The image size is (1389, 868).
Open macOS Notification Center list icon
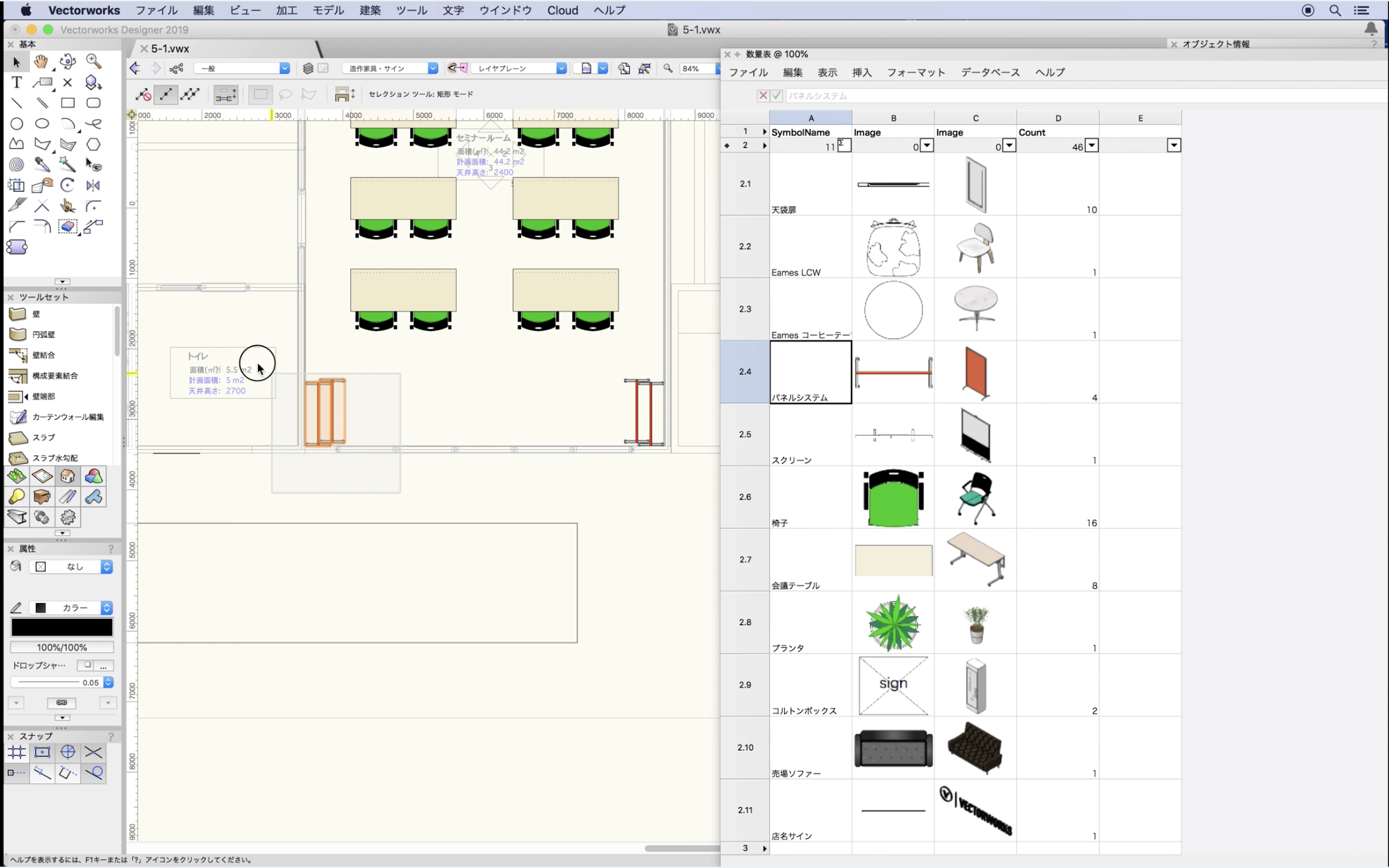[1362, 10]
